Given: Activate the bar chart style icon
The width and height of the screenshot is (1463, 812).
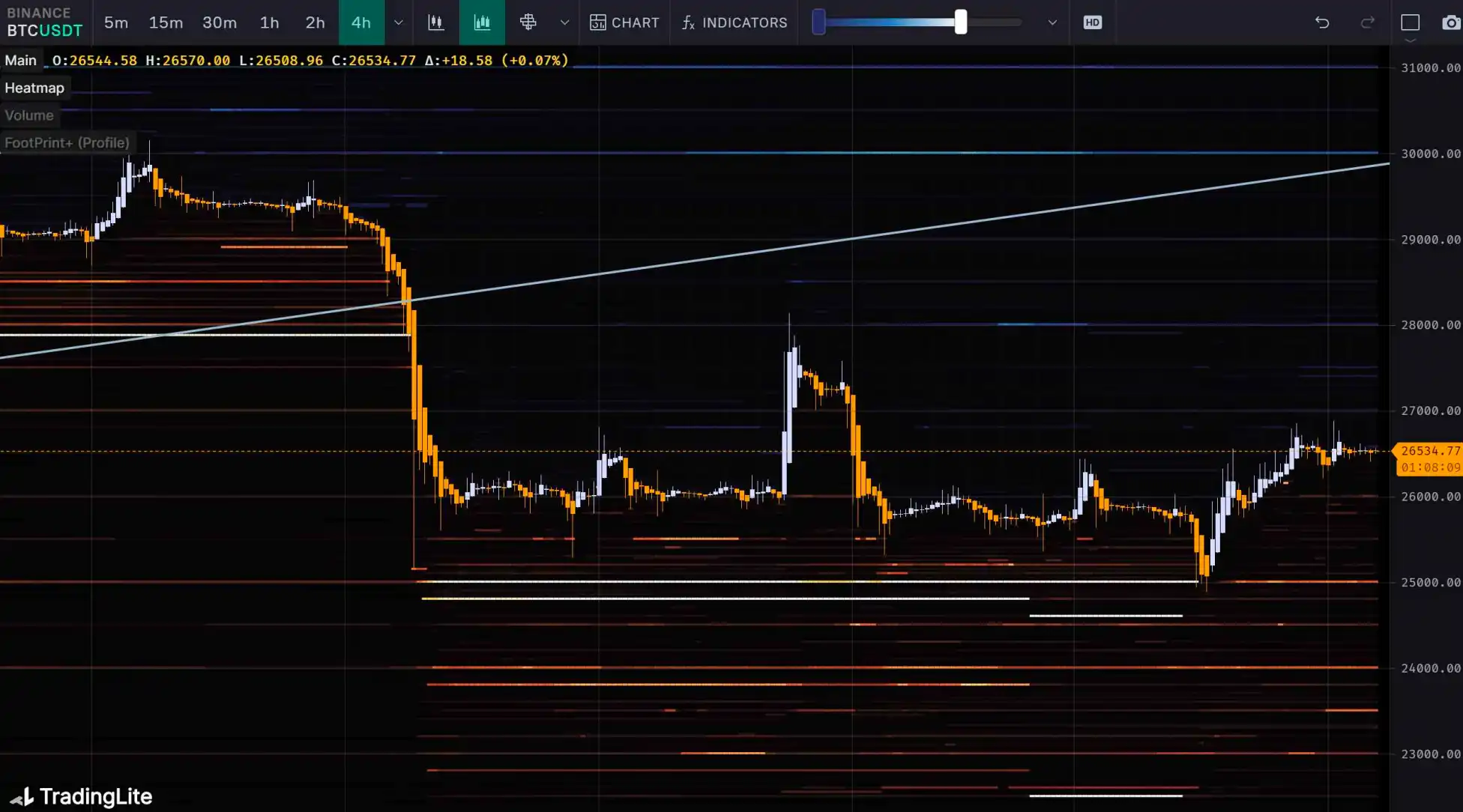Looking at the screenshot, I should point(482,22).
